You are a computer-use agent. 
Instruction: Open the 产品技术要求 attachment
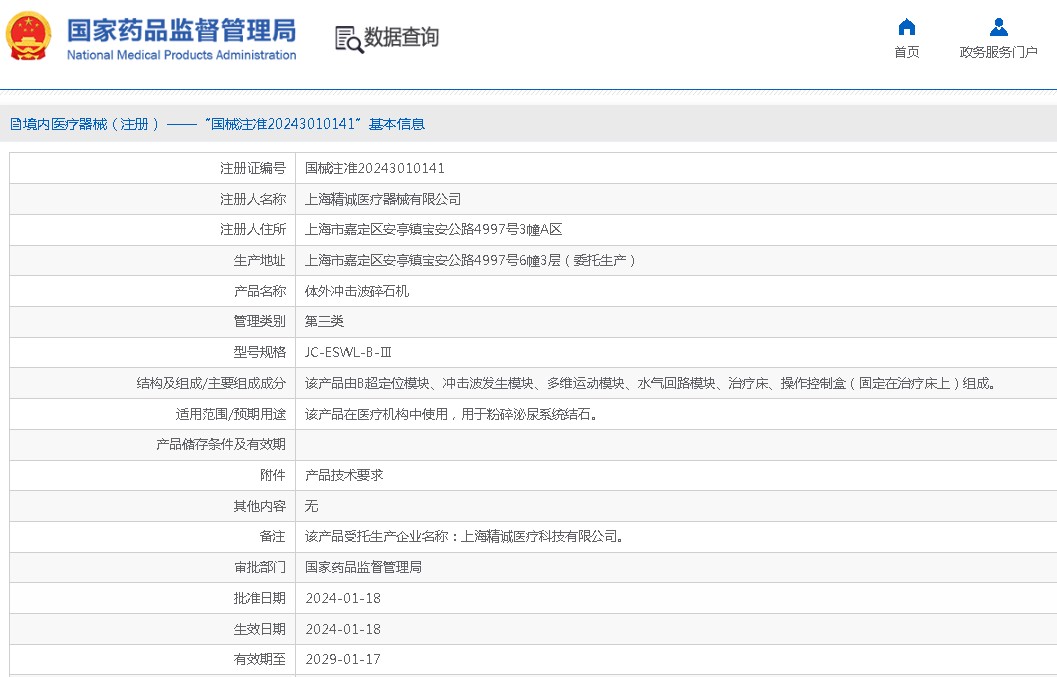point(344,475)
